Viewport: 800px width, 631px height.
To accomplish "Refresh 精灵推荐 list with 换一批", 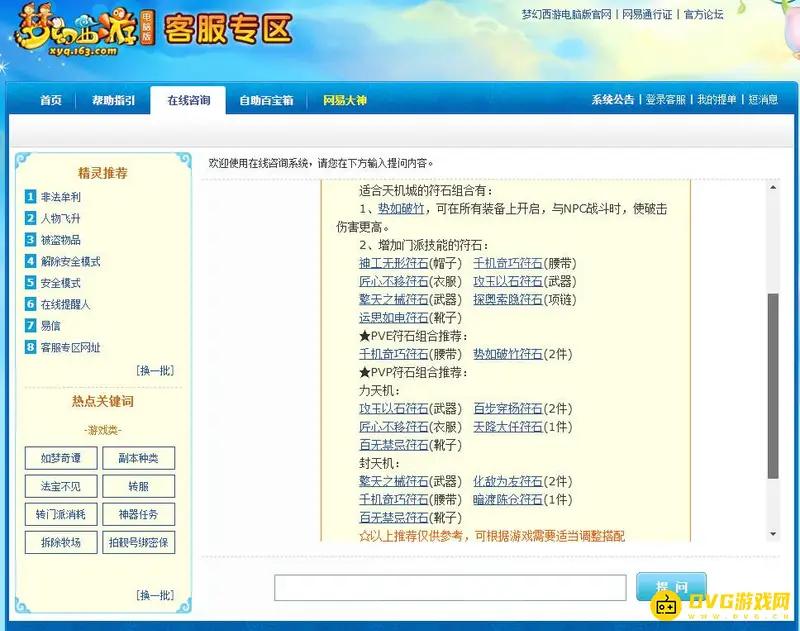I will (155, 370).
